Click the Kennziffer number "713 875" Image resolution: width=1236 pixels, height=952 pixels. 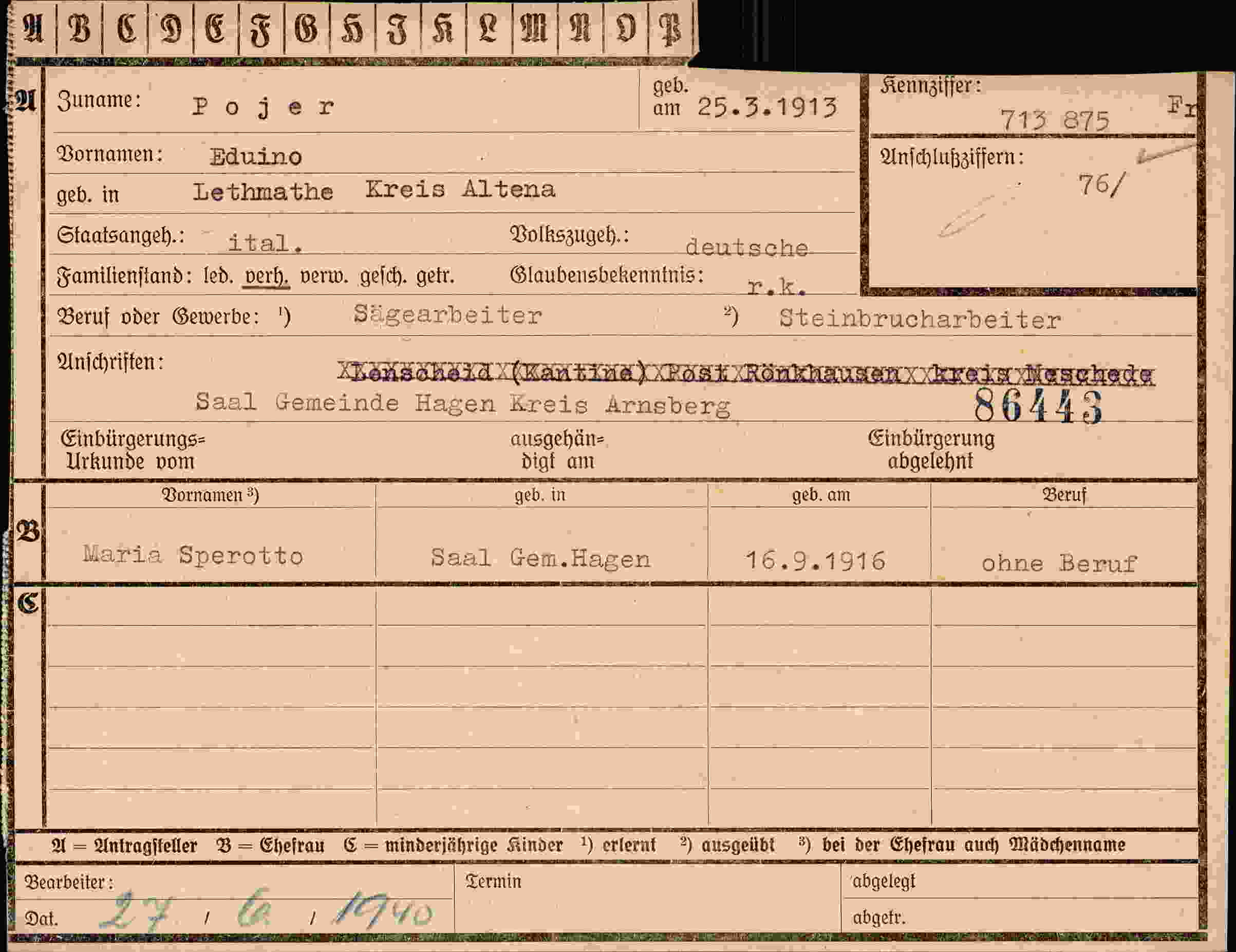(1055, 120)
